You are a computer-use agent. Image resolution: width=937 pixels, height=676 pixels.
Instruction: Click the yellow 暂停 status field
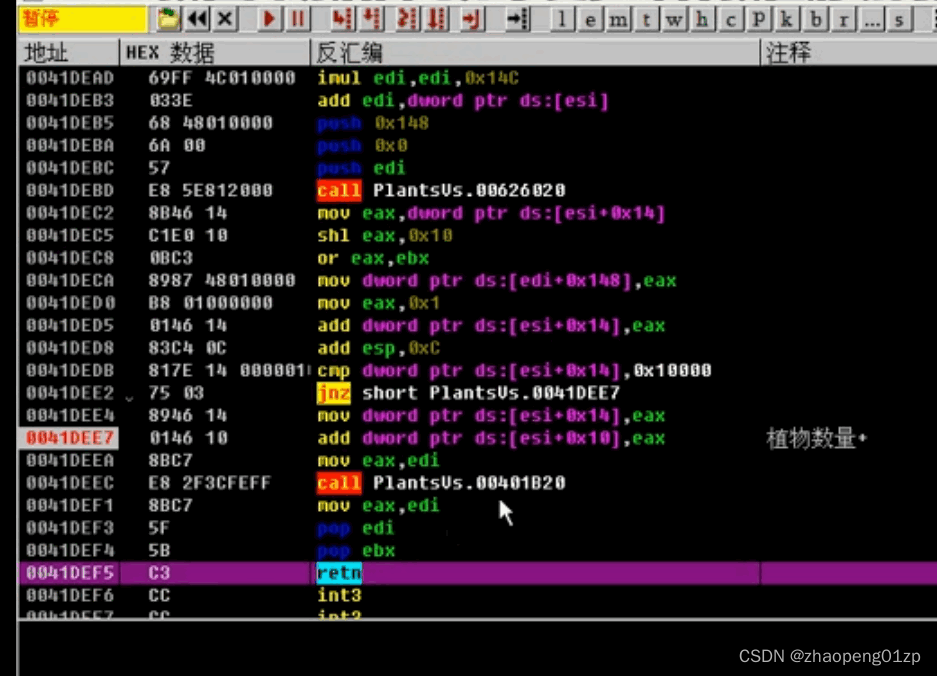[x=82, y=19]
